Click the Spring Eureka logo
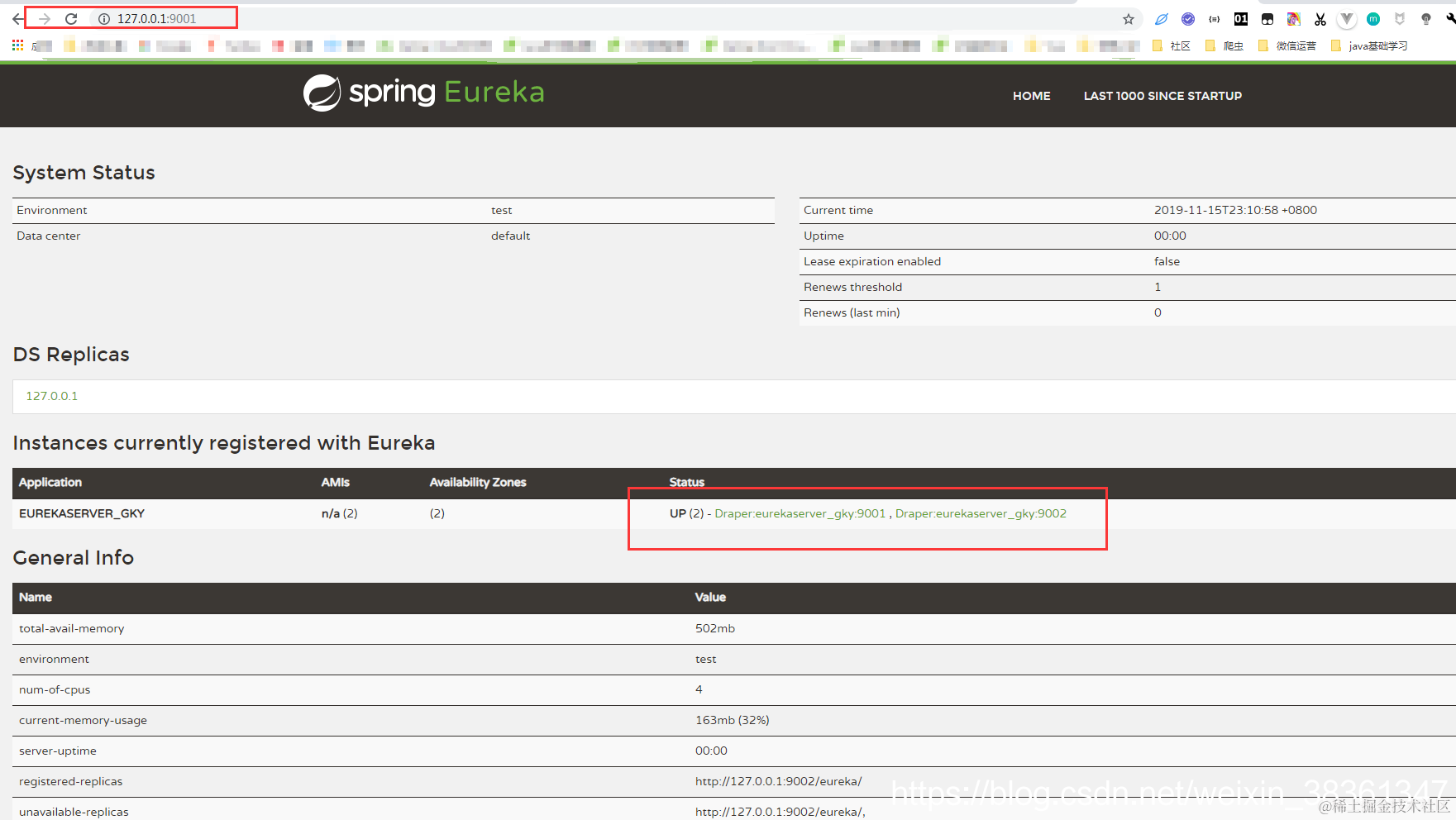The width and height of the screenshot is (1456, 820). (424, 93)
